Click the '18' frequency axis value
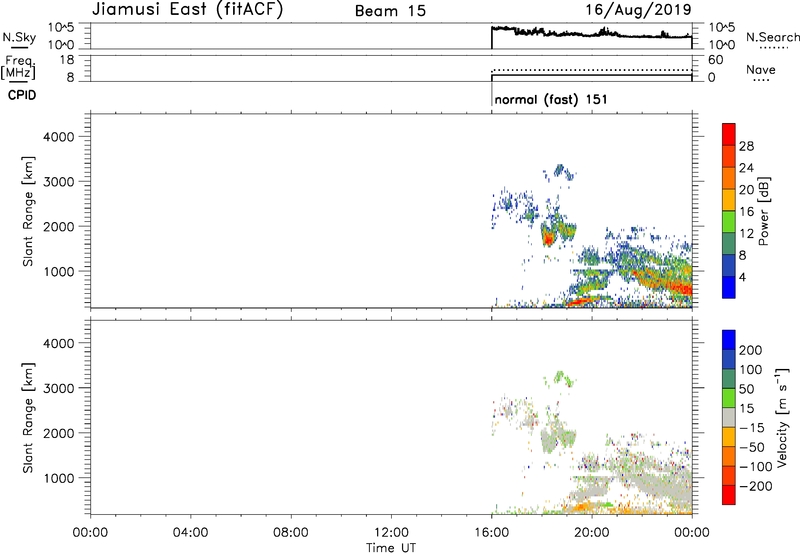 click(66, 60)
